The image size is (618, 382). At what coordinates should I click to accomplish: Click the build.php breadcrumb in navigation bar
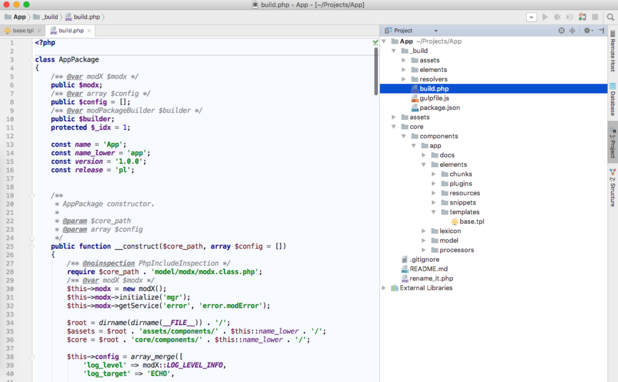[x=83, y=17]
